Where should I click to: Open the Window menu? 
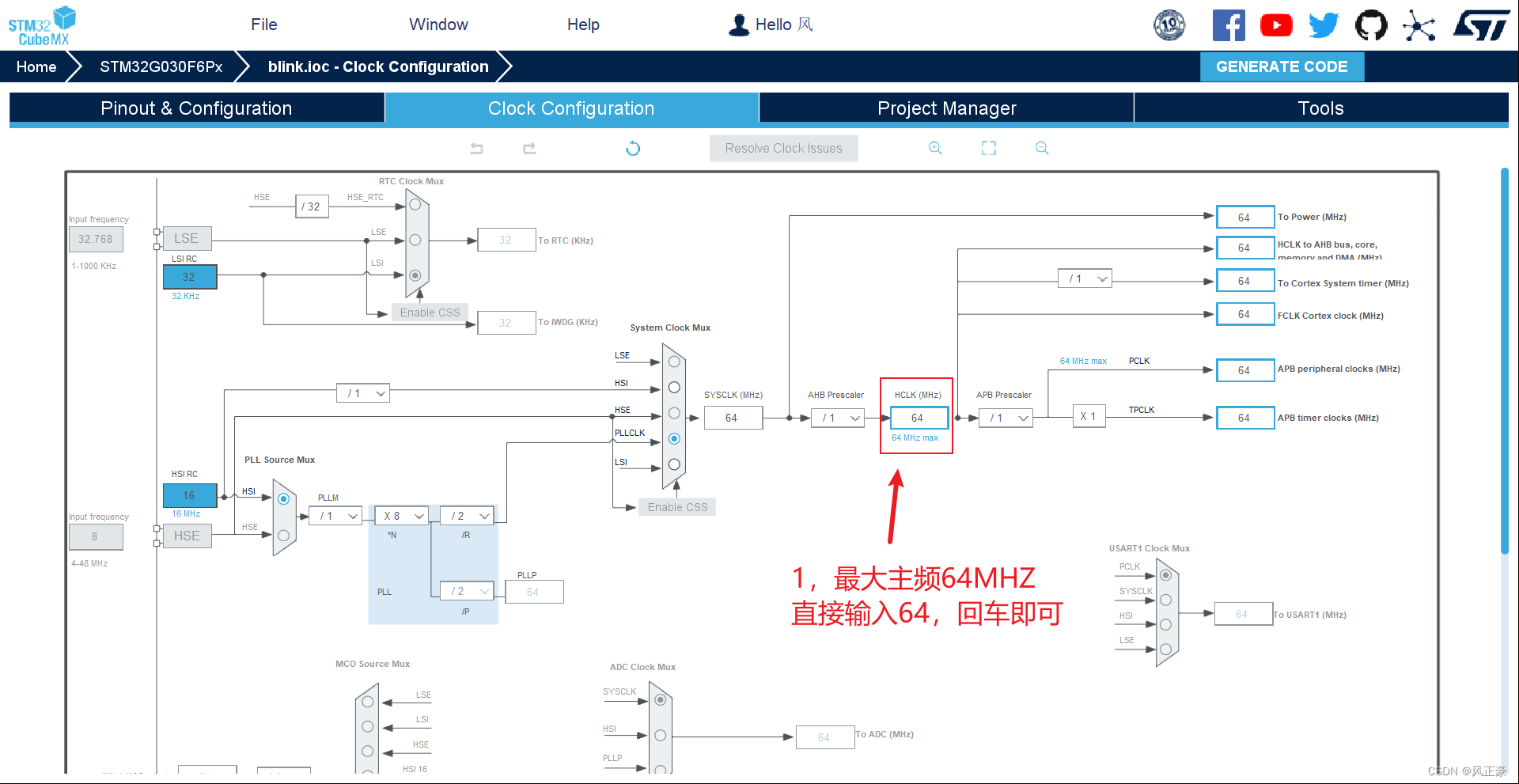[x=438, y=25]
